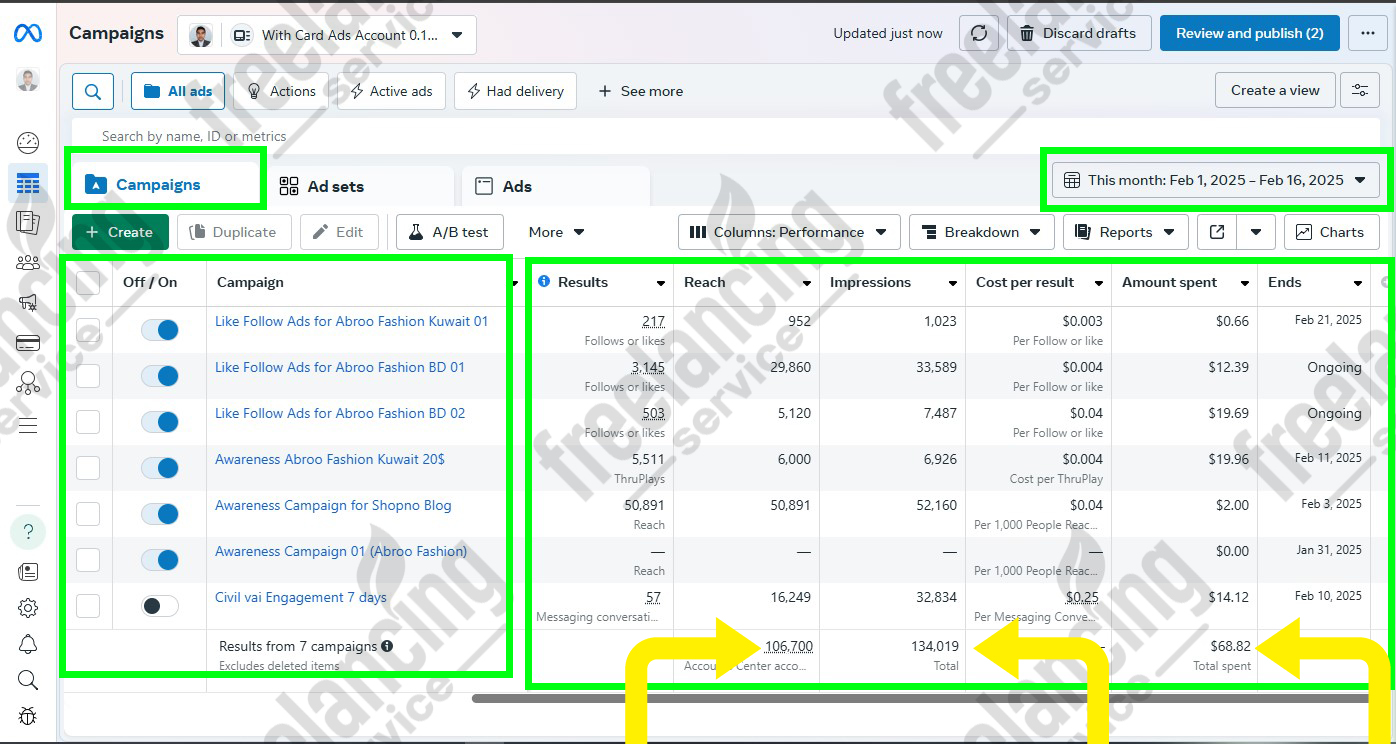
Task: Click the sidebar profile avatar
Action: tap(28, 80)
